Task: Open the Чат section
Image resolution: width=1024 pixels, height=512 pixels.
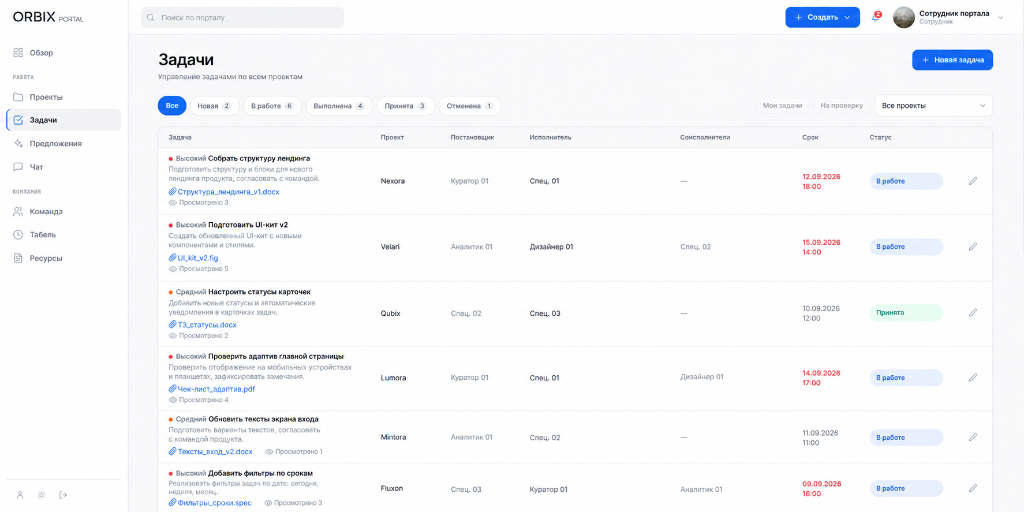Action: [x=63, y=167]
